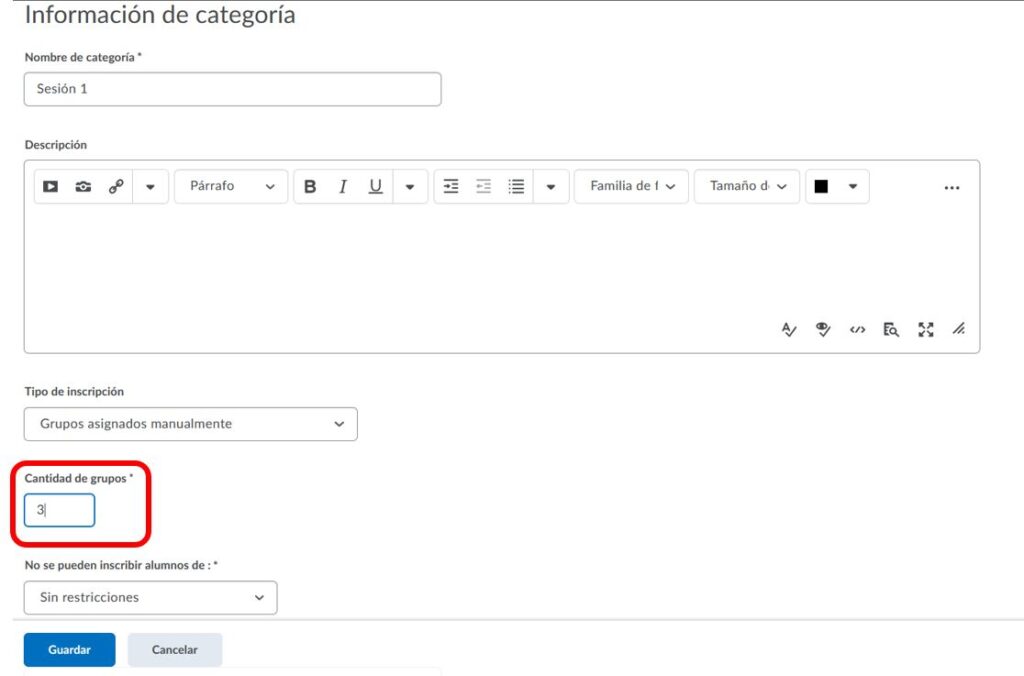Insert a bulleted list
The image size is (1024, 676).
tap(516, 187)
